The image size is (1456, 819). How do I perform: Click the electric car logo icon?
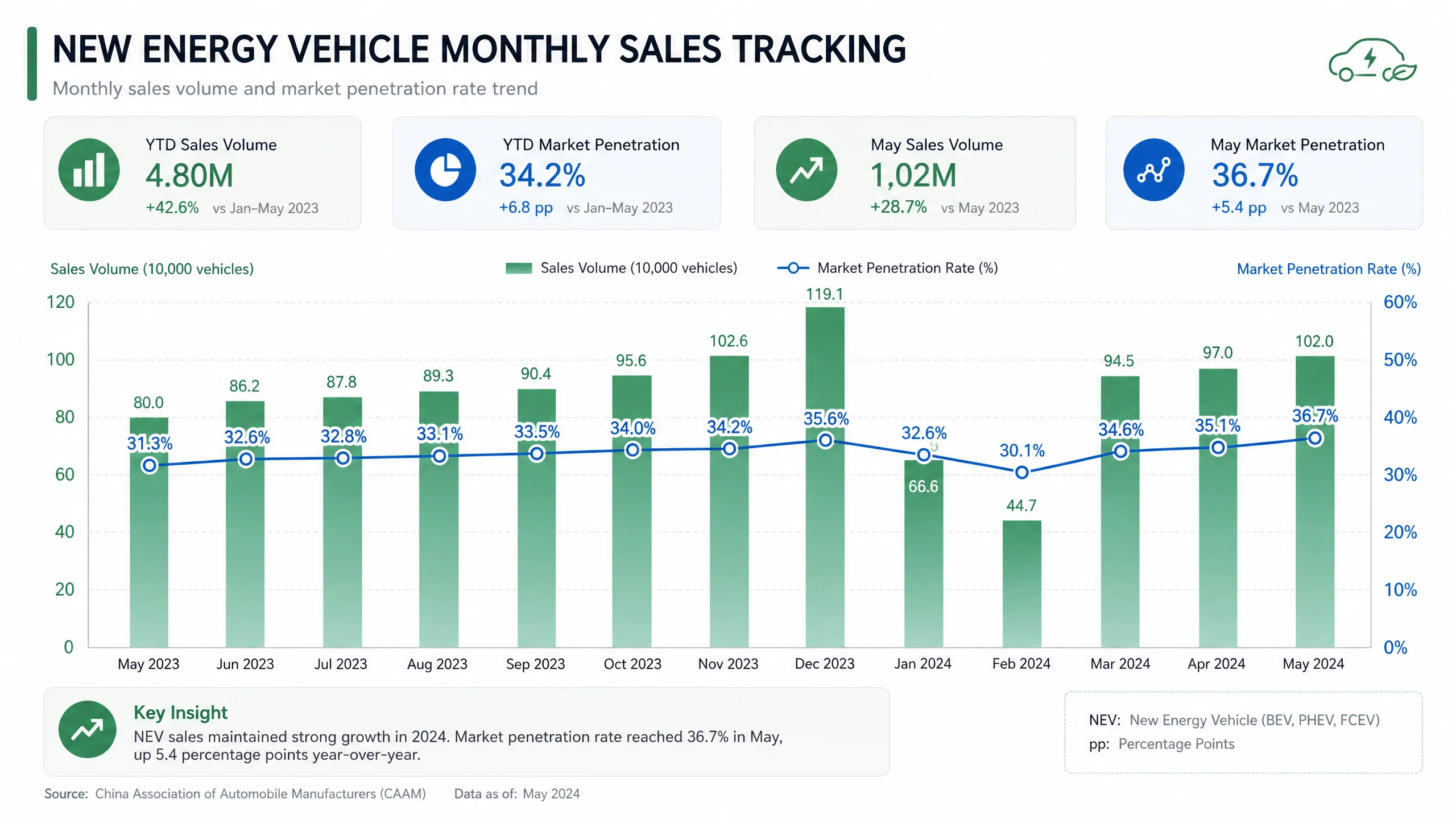click(1372, 61)
